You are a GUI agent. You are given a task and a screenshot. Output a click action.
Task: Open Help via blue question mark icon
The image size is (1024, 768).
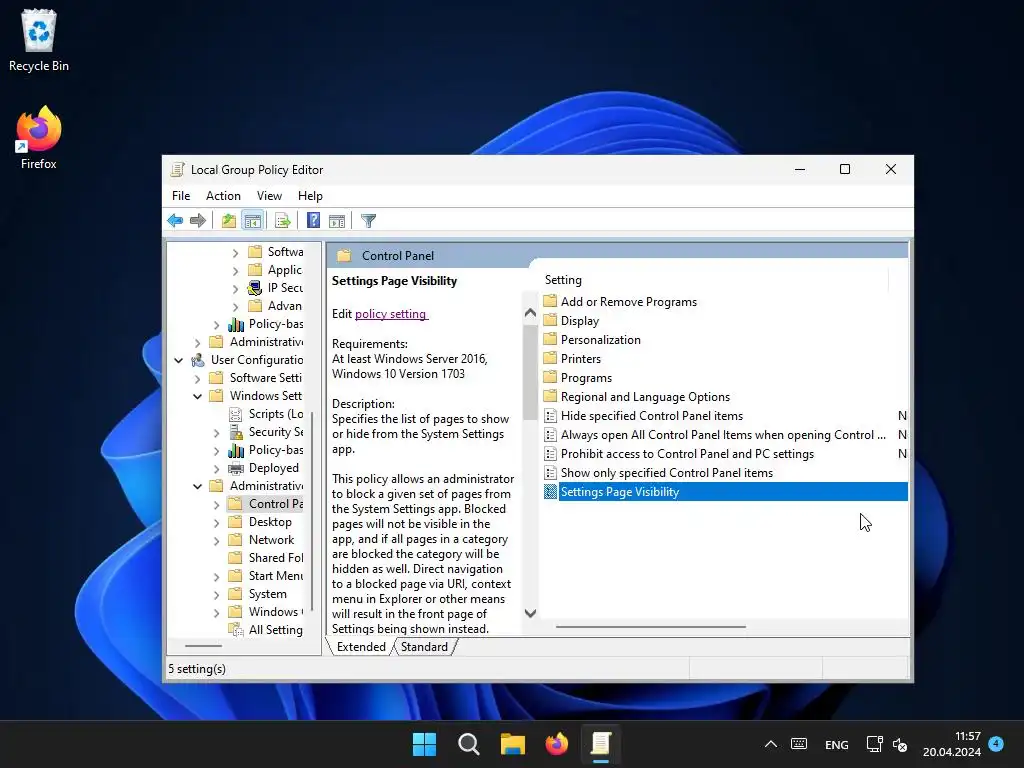pyautogui.click(x=313, y=221)
